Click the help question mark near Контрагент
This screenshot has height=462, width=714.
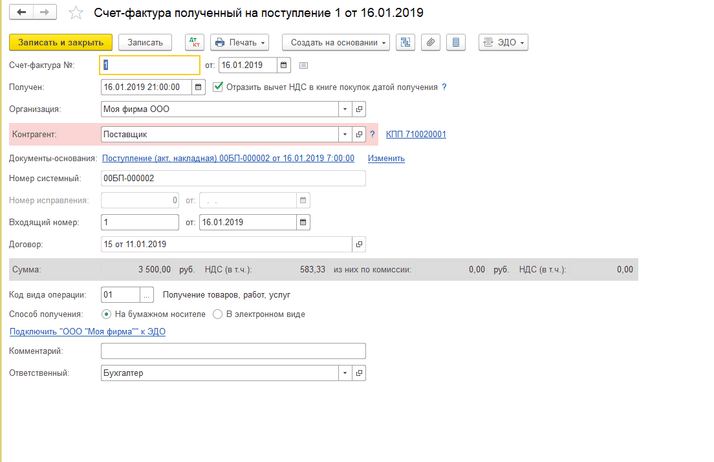point(373,134)
